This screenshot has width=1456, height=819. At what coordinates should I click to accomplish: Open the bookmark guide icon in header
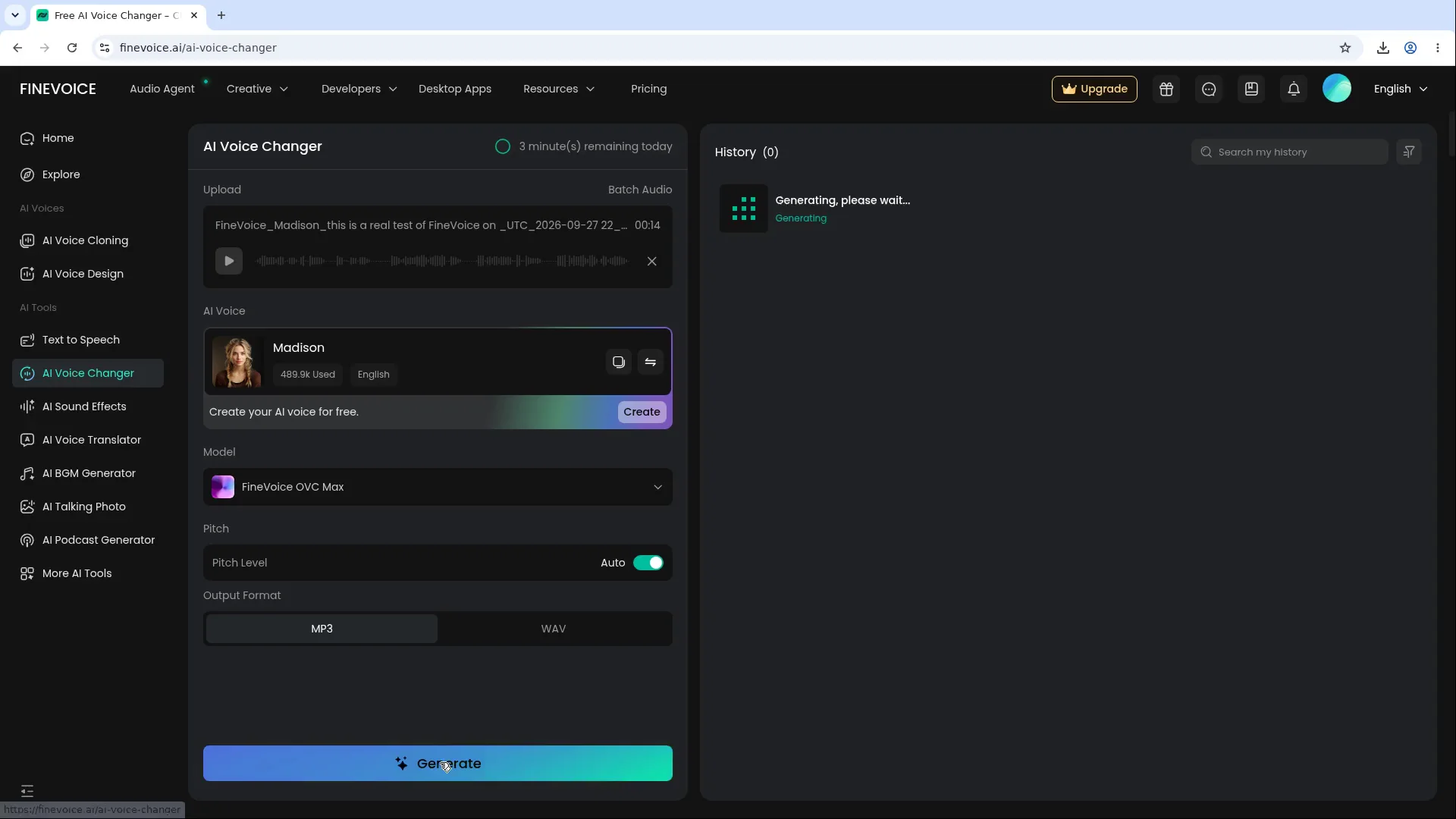coord(1251,89)
